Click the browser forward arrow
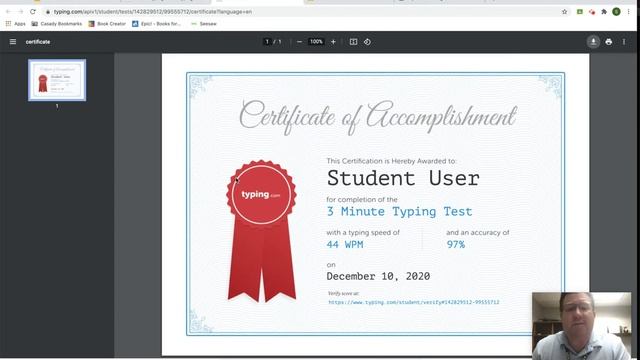The height and width of the screenshot is (360, 640). (x=20, y=11)
